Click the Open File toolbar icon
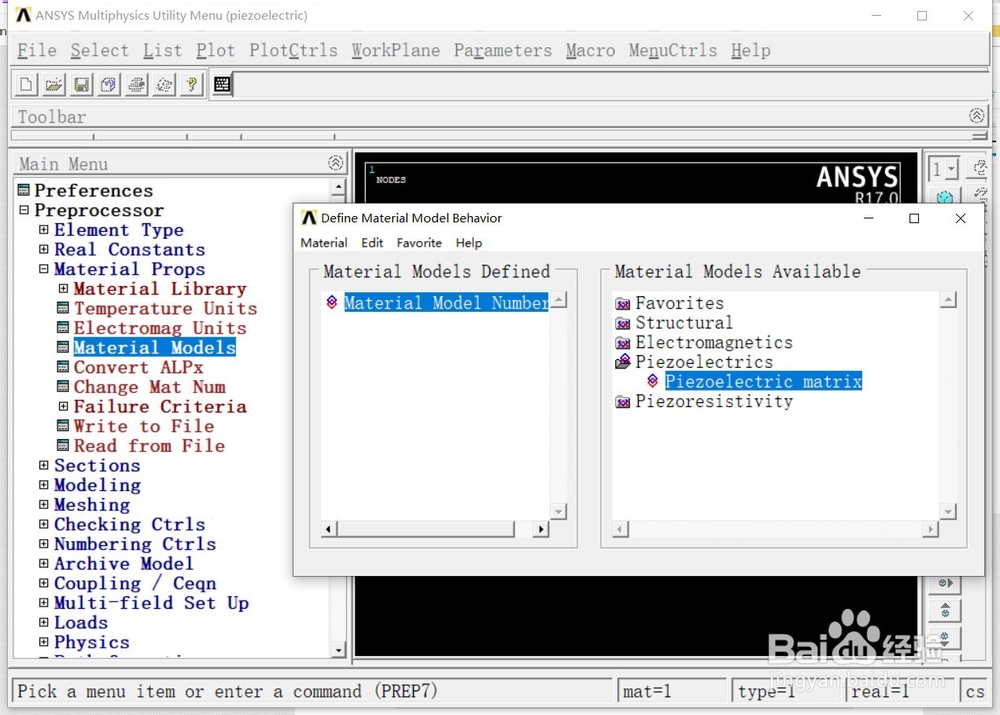Screen dimensions: 1000x715 tap(54, 84)
